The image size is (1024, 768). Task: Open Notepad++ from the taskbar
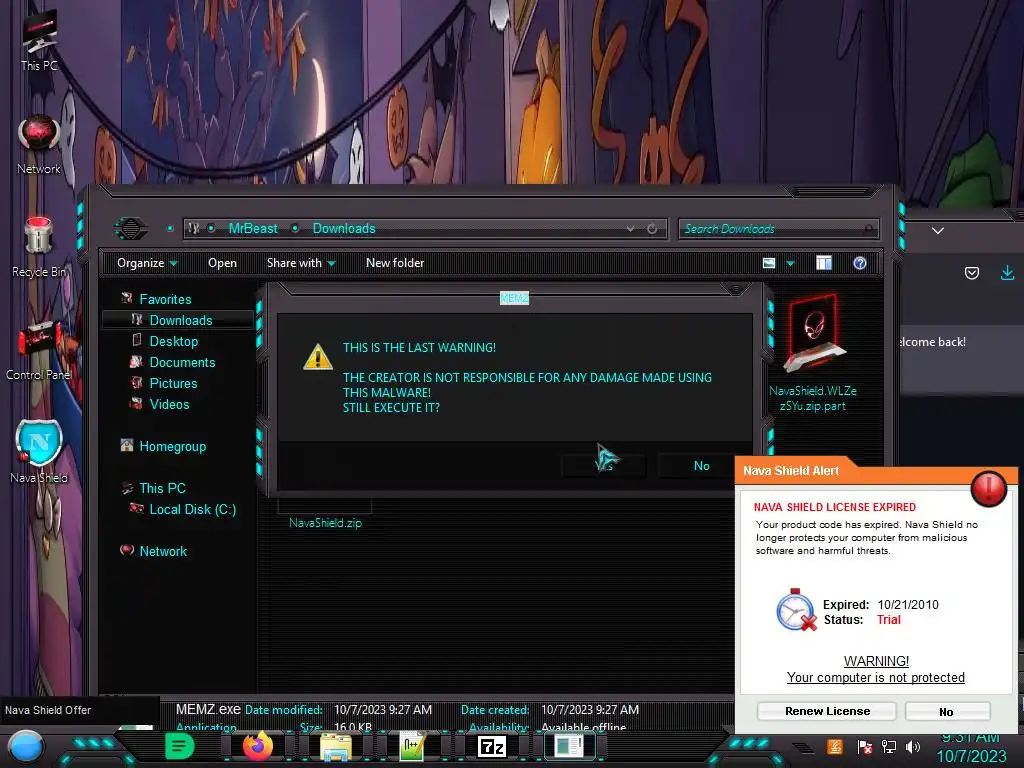(x=413, y=746)
